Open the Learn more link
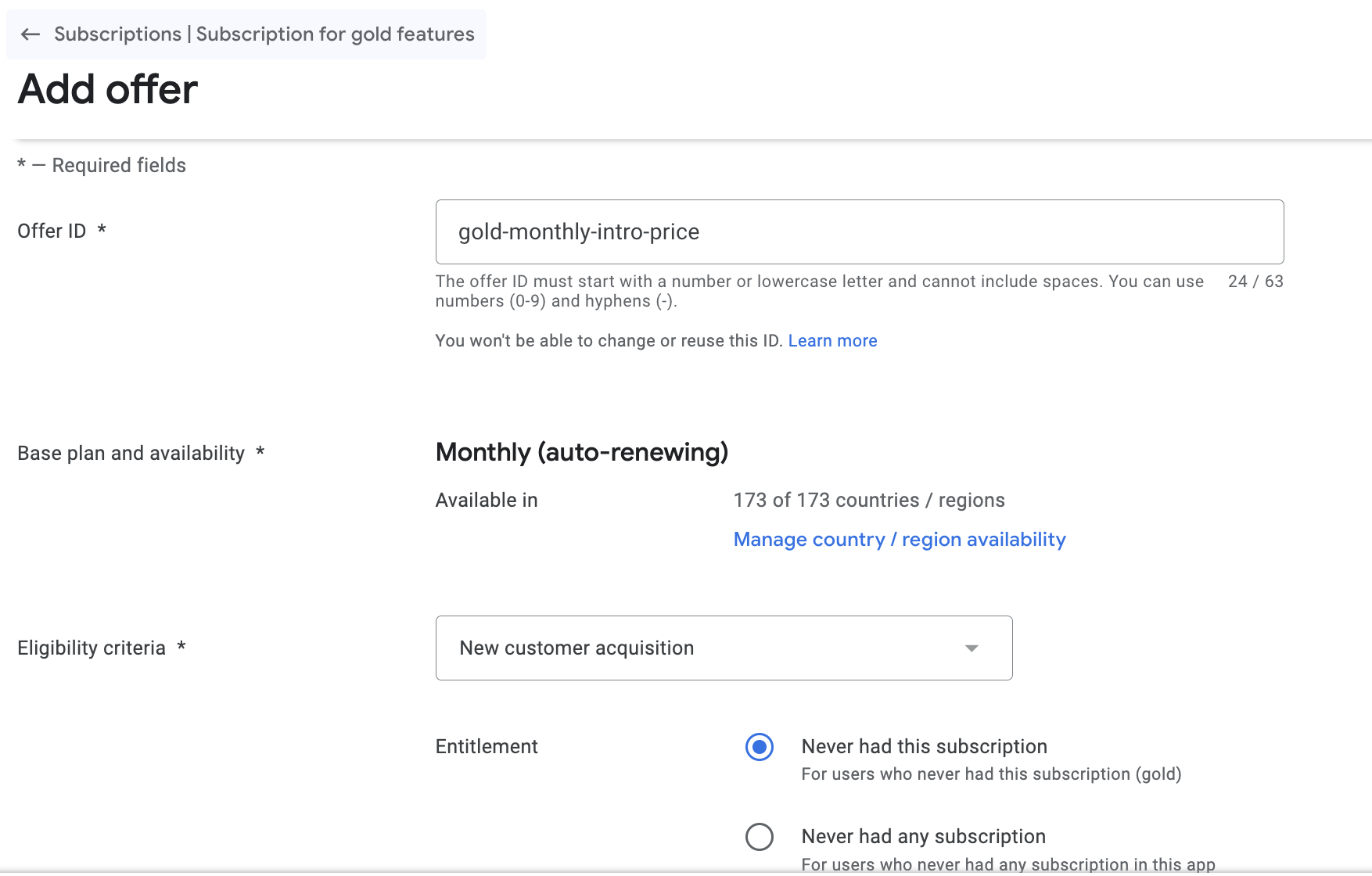1372x876 pixels. (832, 341)
